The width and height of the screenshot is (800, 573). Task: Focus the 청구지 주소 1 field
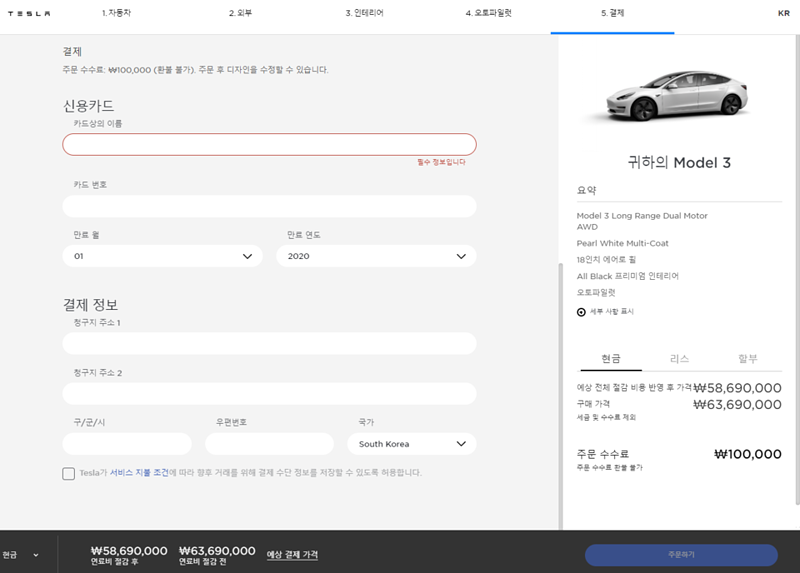[x=269, y=343]
